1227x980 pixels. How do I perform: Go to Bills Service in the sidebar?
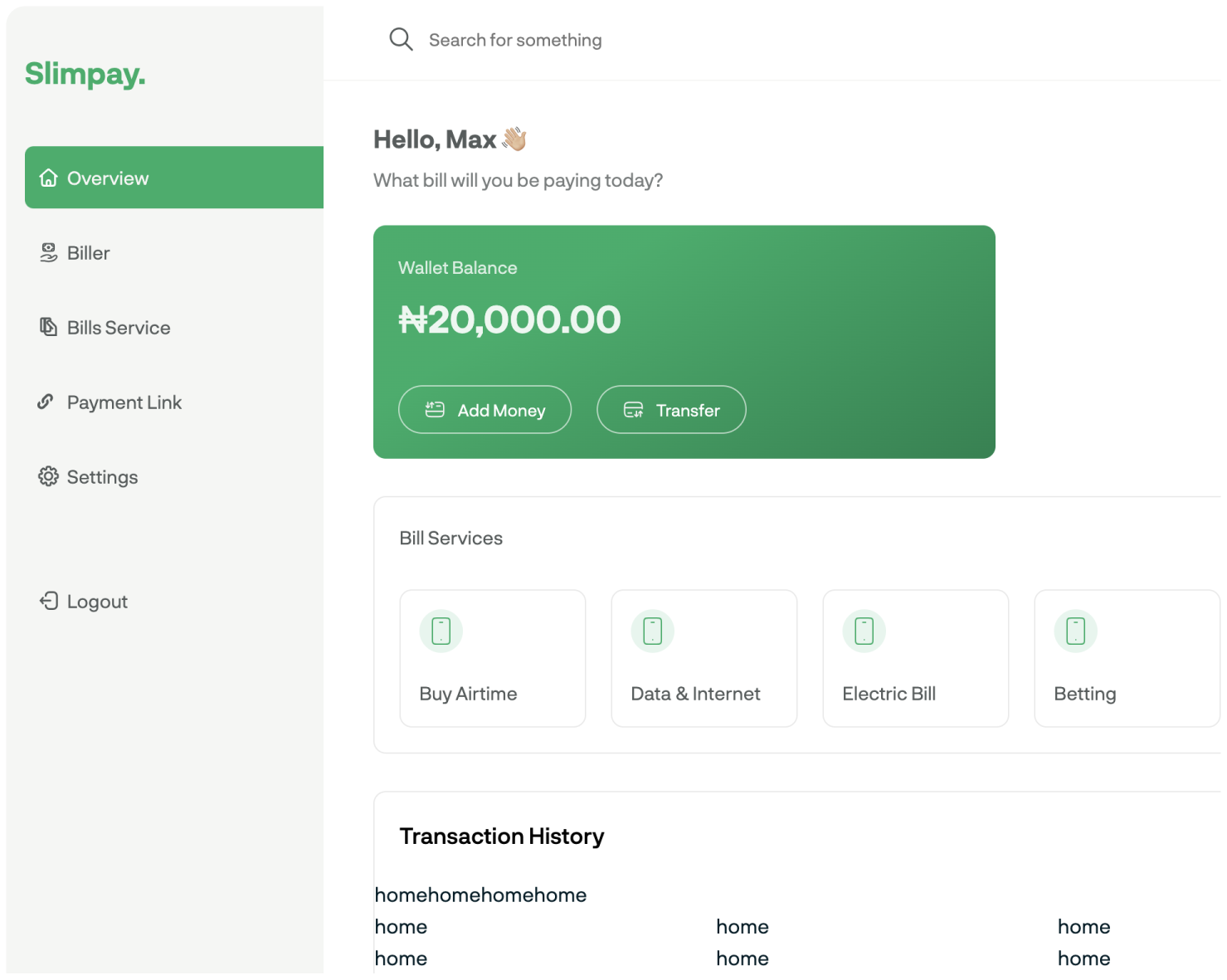[119, 328]
